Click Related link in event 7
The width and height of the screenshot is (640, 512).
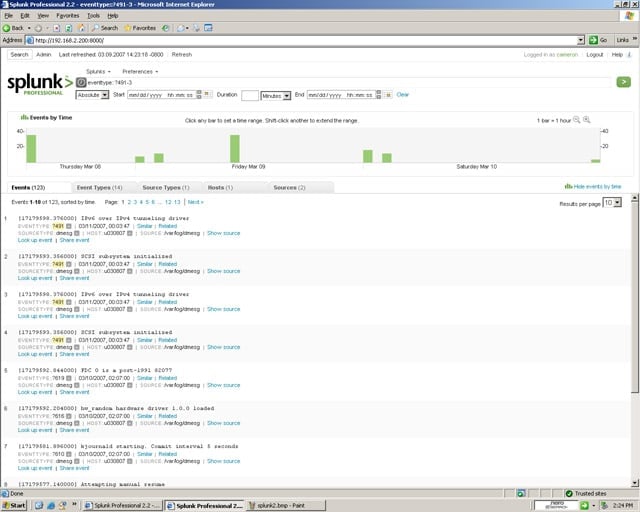tap(168, 454)
